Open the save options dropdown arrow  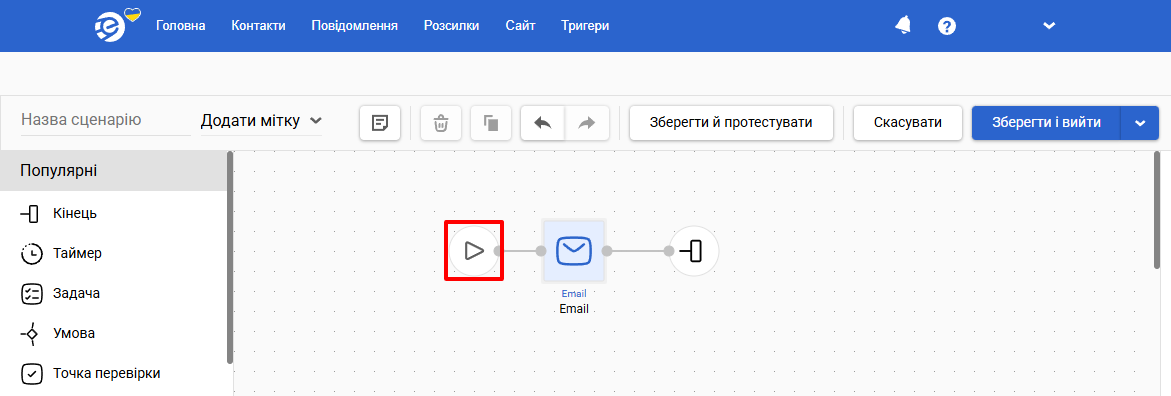[x=1140, y=123]
